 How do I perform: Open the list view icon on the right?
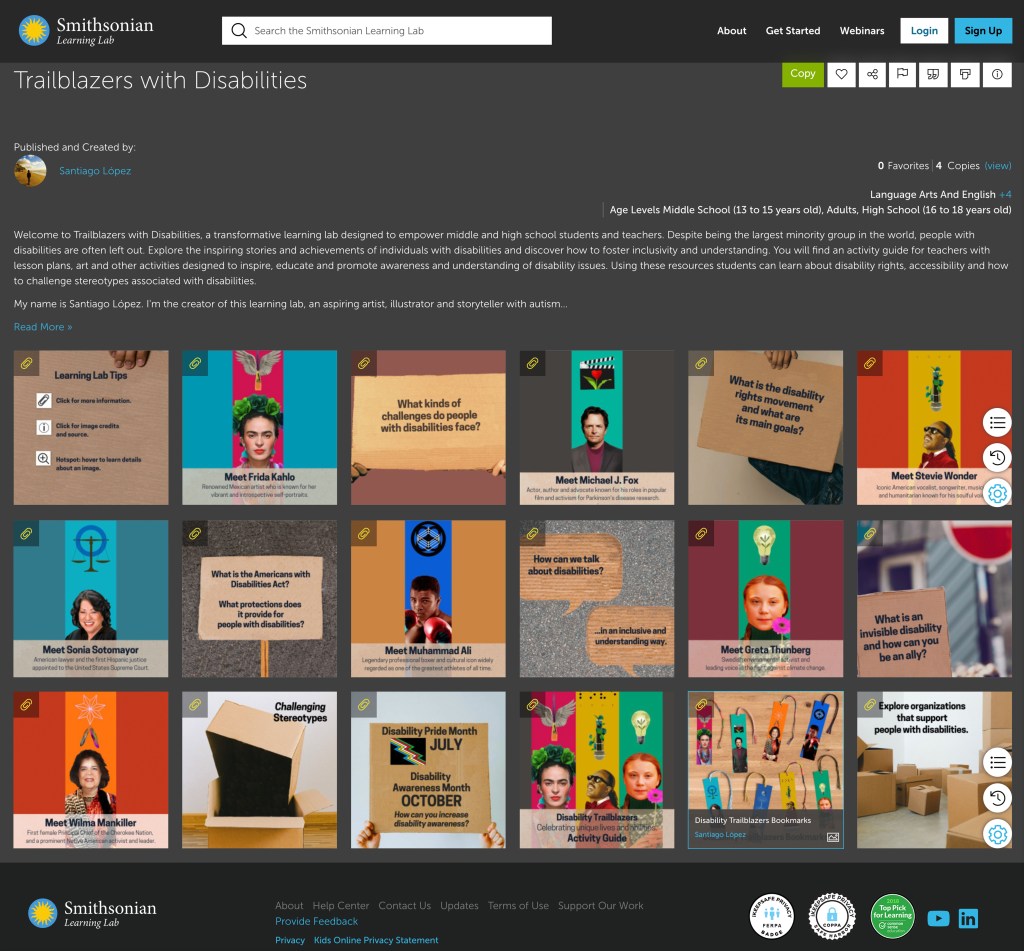(x=997, y=422)
